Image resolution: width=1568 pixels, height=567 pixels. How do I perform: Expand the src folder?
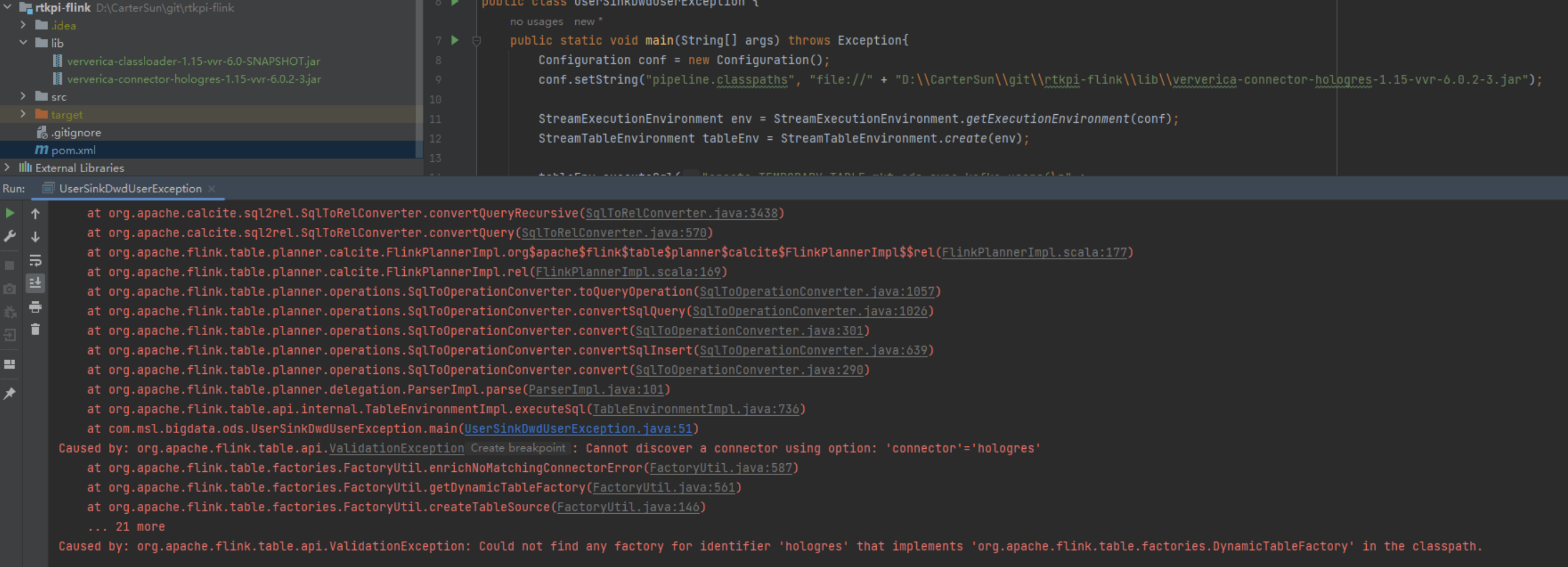pos(23,96)
